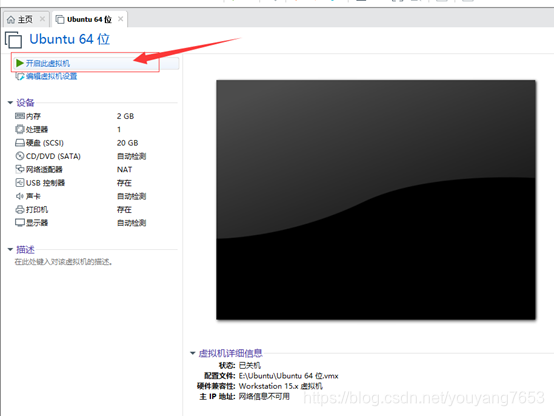Click the Workstation 15.x 虚拟机 compatibility value
The width and height of the screenshot is (554, 416).
tap(281, 386)
